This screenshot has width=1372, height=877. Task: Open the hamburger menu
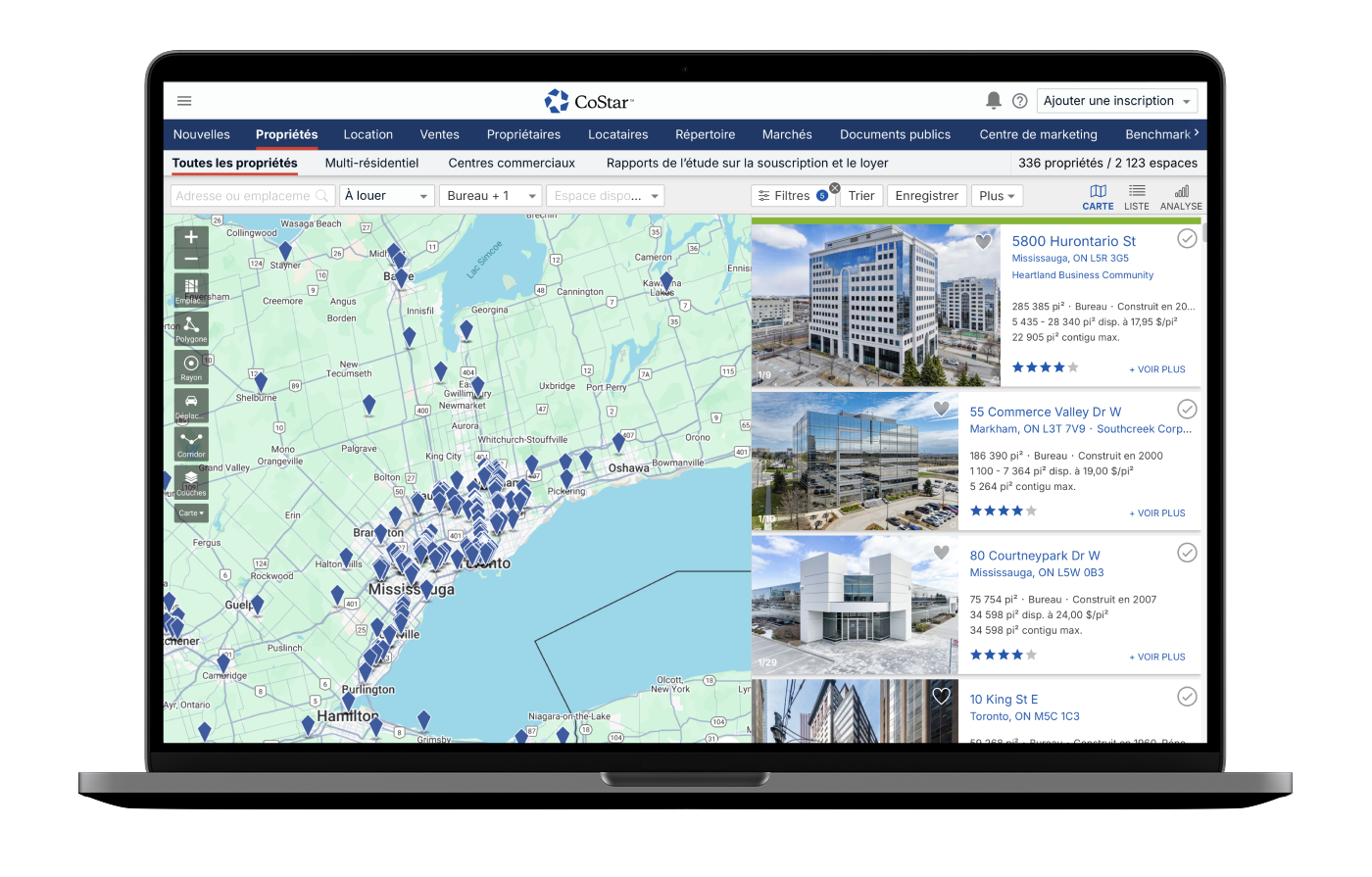[x=184, y=101]
